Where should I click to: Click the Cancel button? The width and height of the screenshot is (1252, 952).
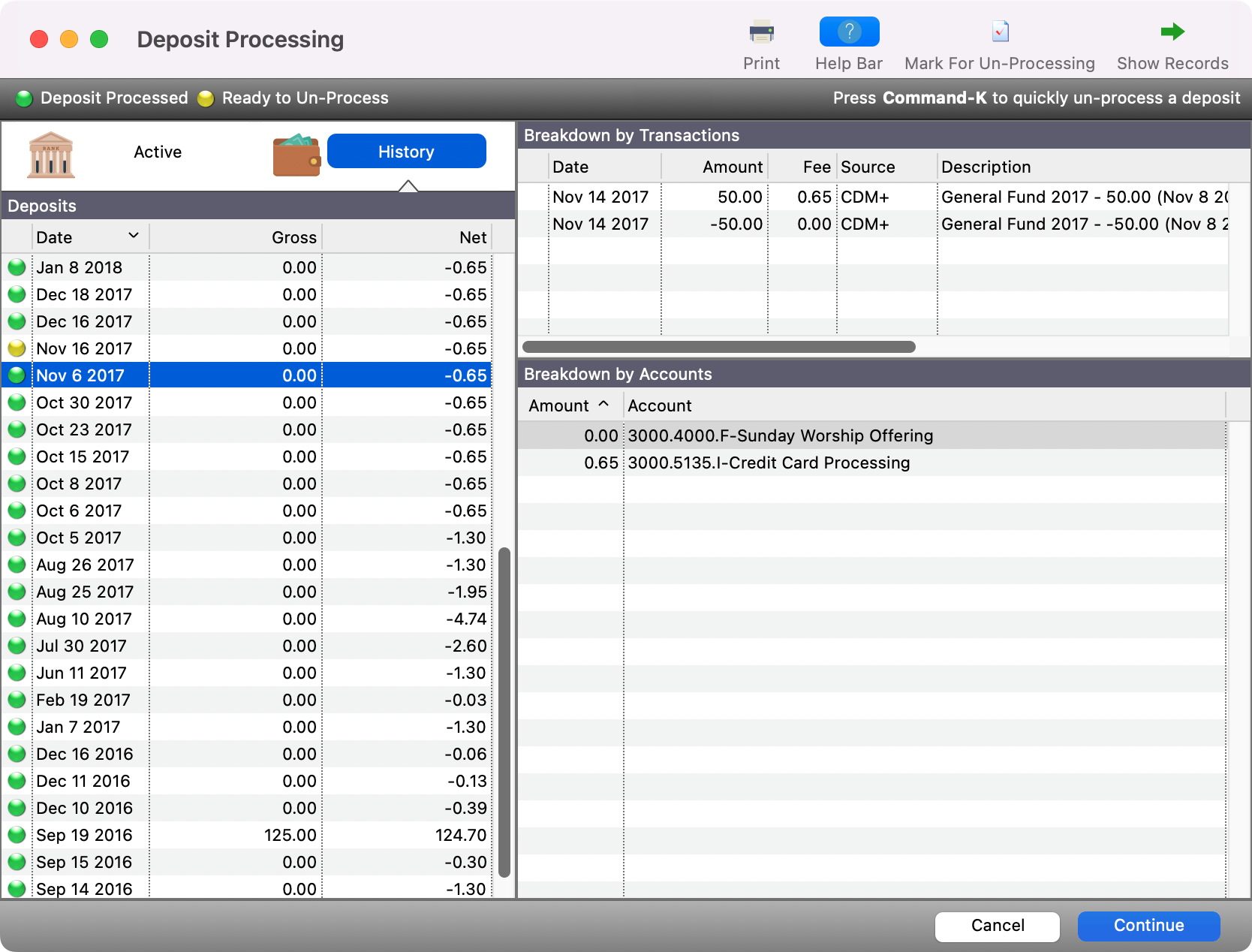[997, 926]
